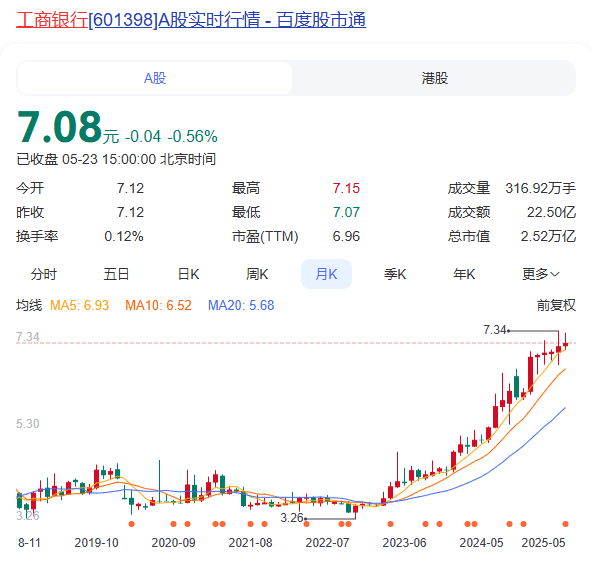This screenshot has width=591, height=562.
Task: Click the 2019-10 date axis label
Action: click(x=96, y=543)
